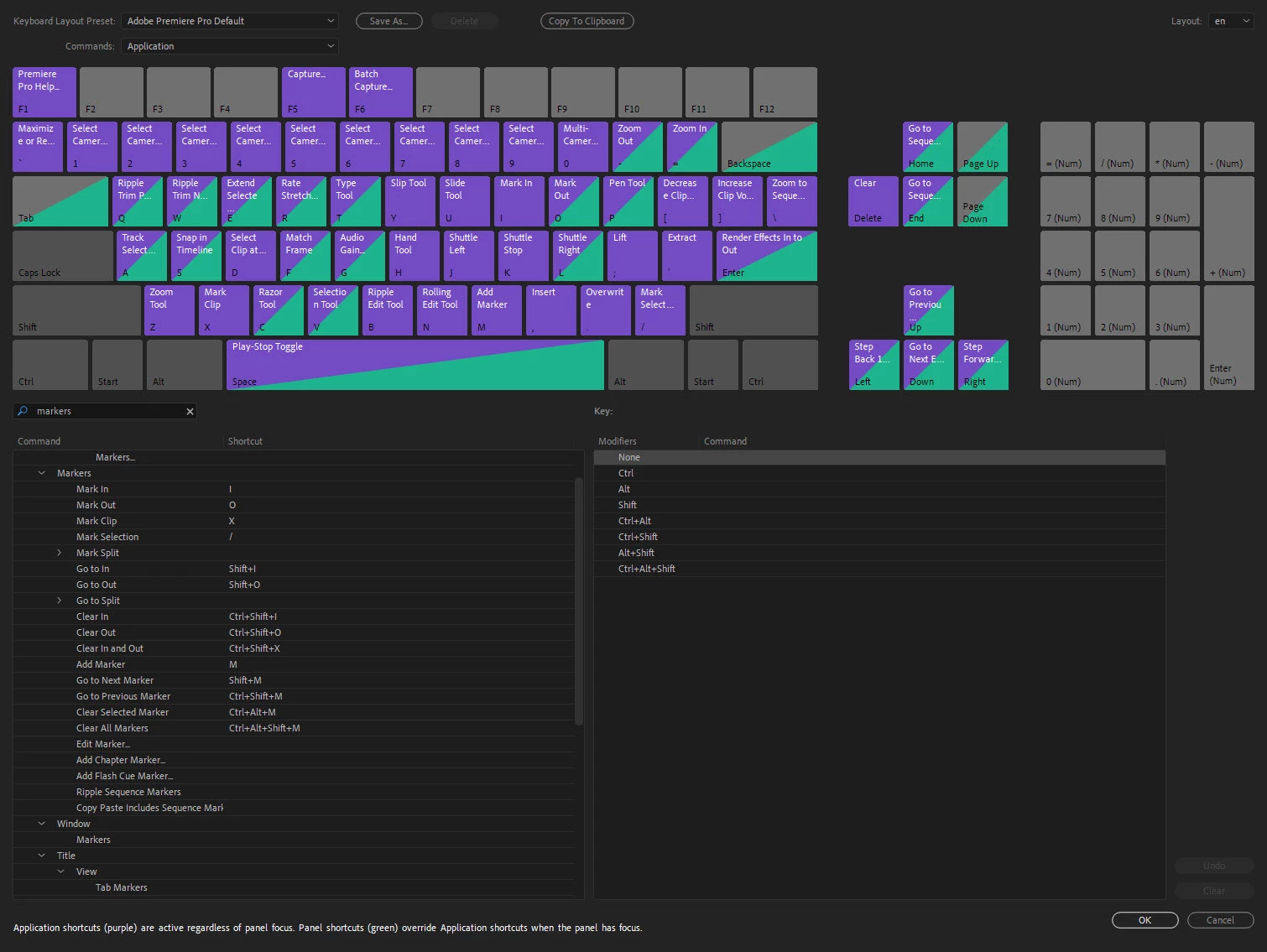Select the M Add Marker key
1267x952 pixels.
pyautogui.click(x=496, y=310)
